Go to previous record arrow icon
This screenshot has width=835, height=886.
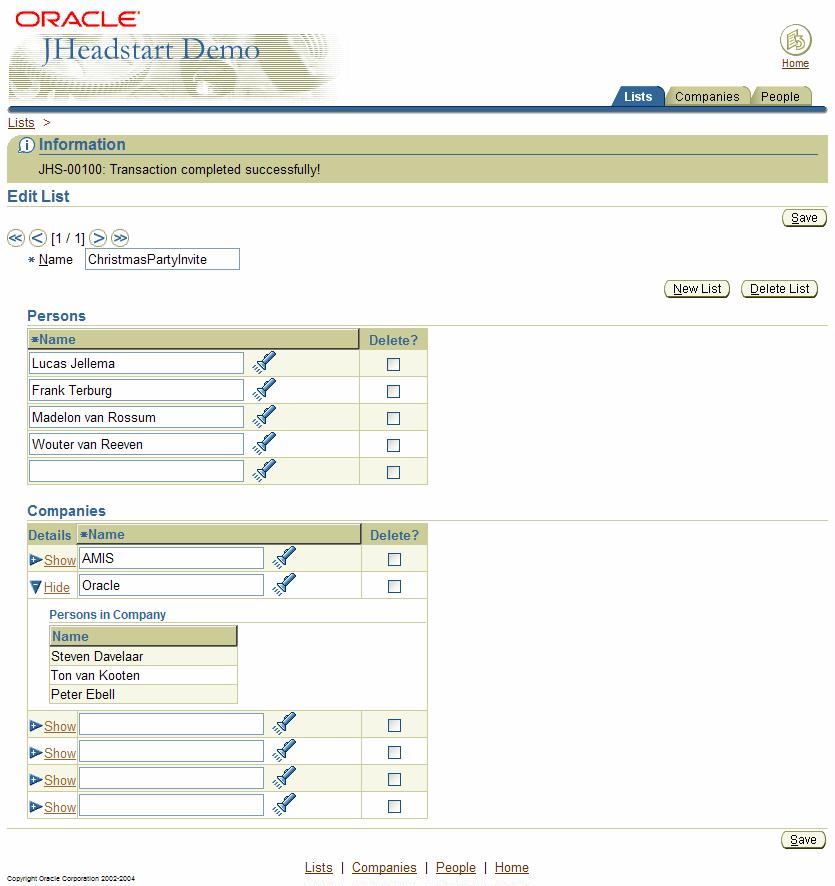pyautogui.click(x=38, y=238)
